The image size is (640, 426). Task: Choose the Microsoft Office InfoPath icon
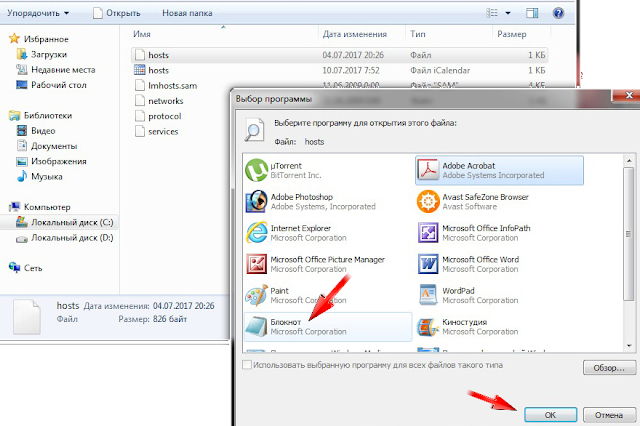click(428, 233)
